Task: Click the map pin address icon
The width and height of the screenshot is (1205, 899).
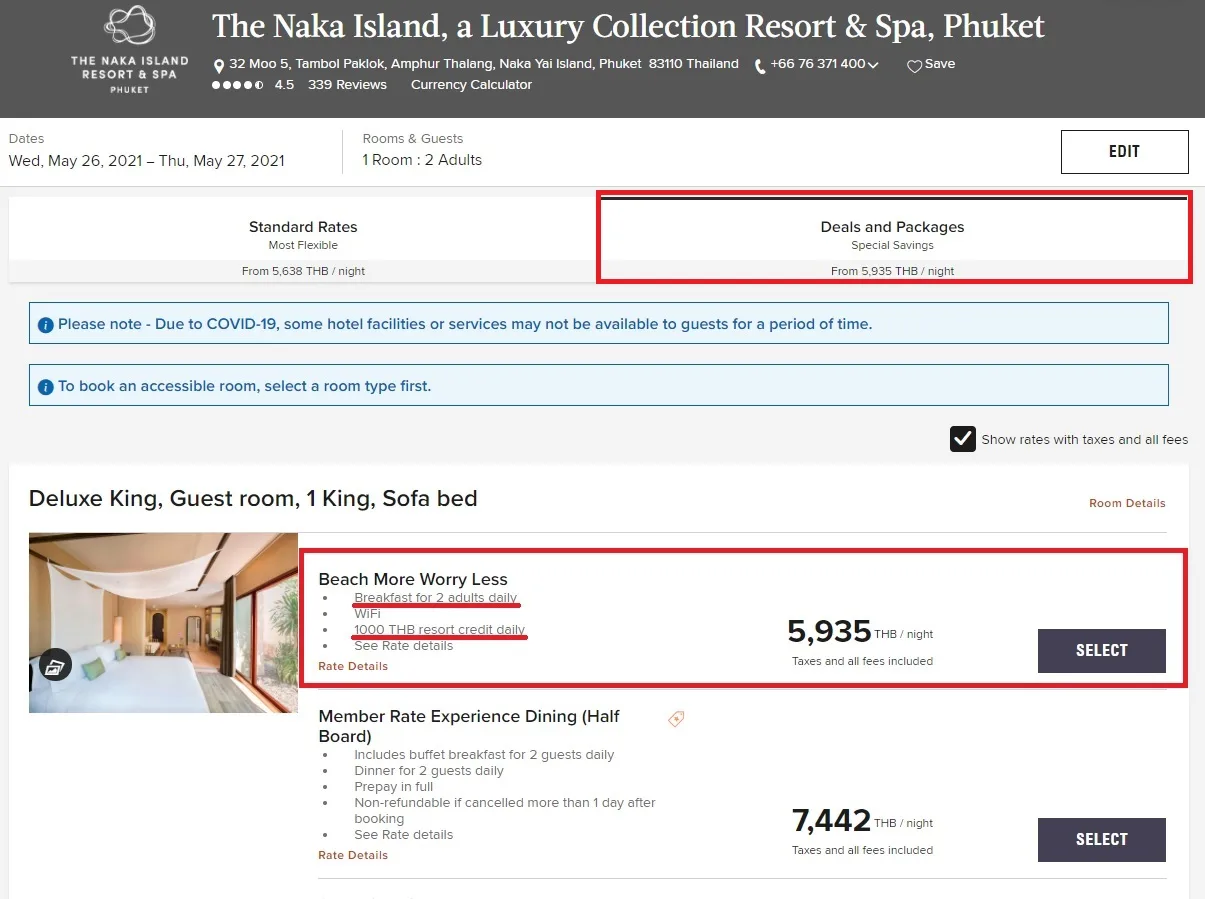Action: 219,65
